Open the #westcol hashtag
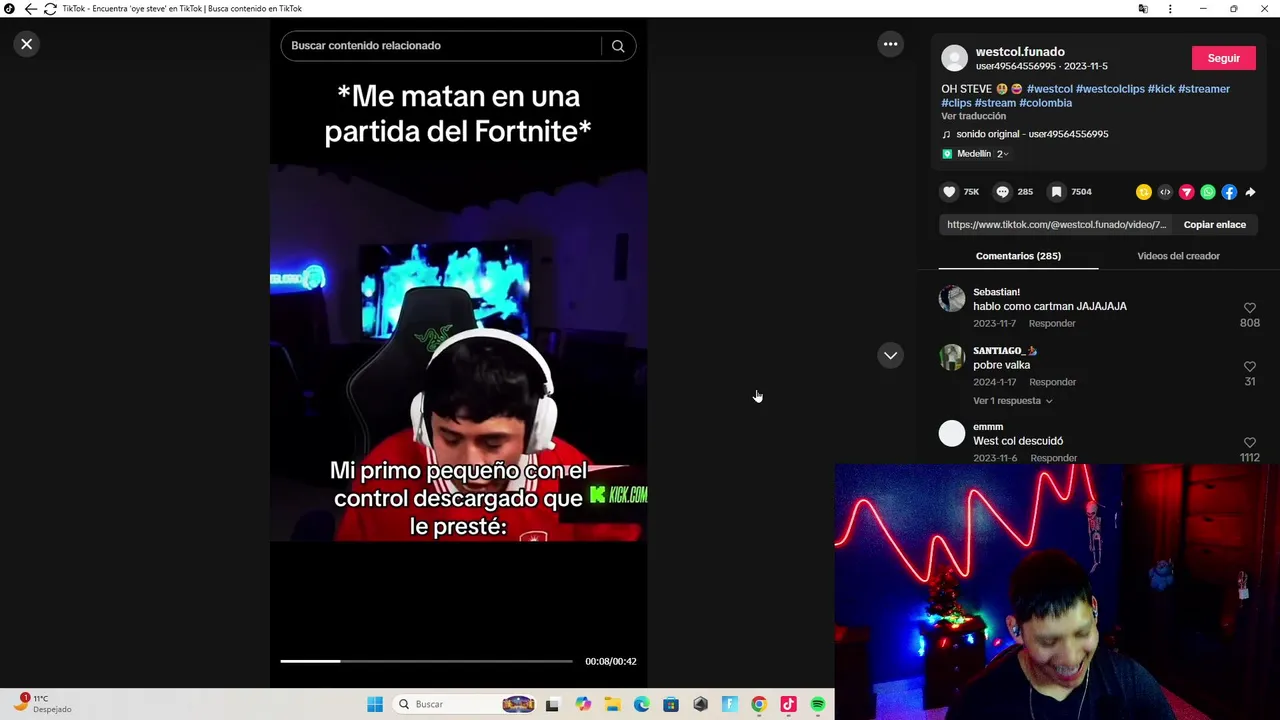Image resolution: width=1280 pixels, height=720 pixels. click(1049, 89)
